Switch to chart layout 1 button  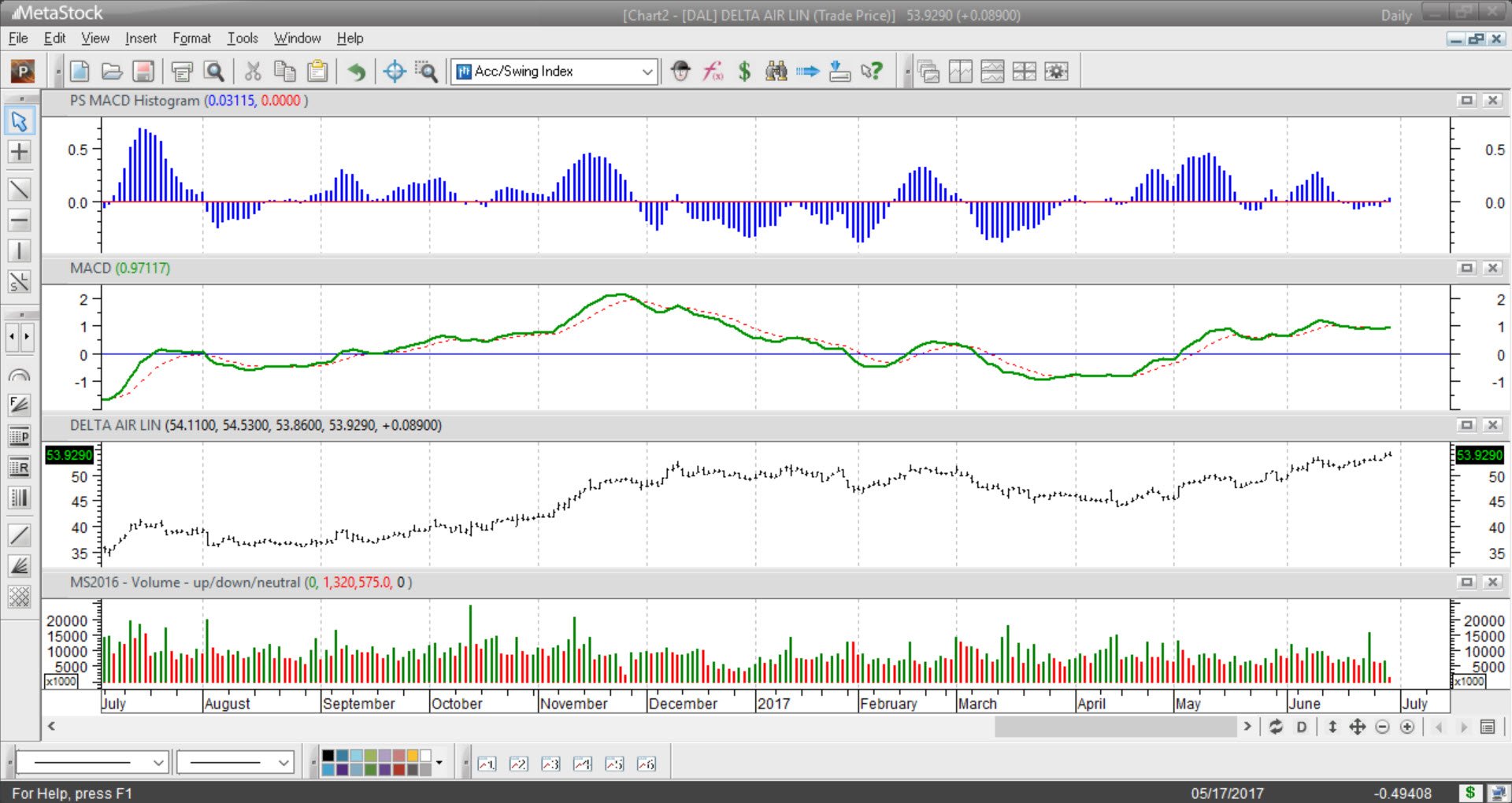click(487, 763)
